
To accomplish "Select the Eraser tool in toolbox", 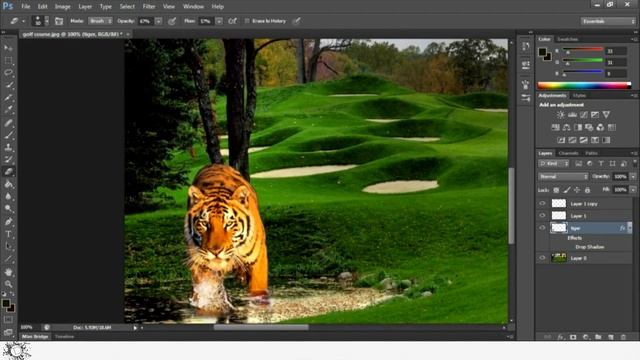I will (x=8, y=171).
